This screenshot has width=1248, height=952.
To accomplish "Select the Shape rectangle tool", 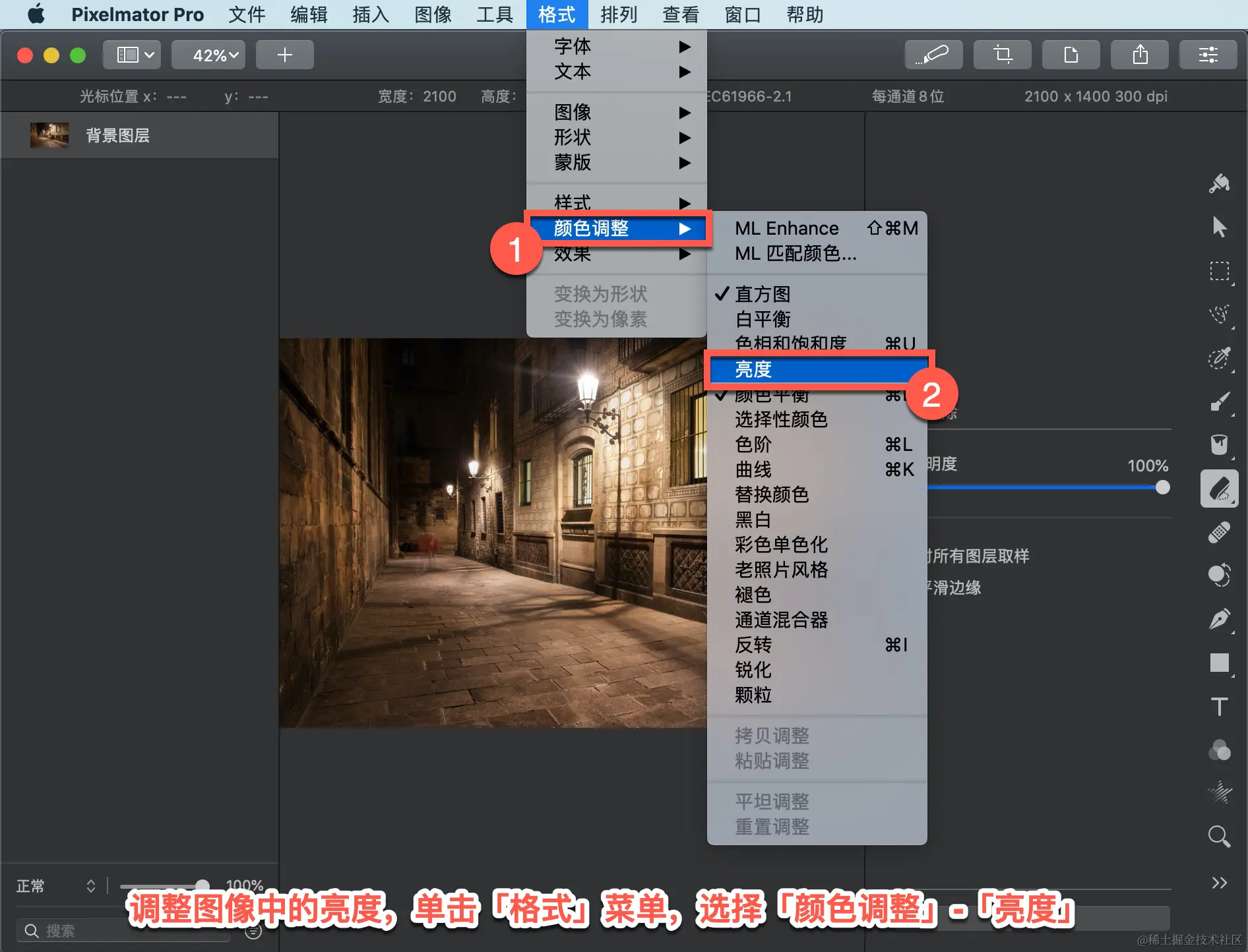I will coord(1219,663).
